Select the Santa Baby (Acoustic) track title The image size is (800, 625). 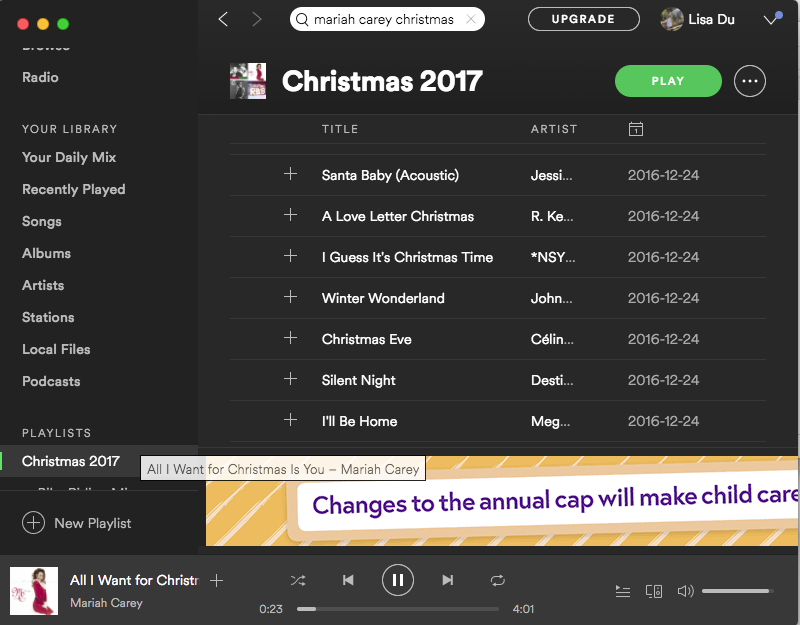click(390, 175)
